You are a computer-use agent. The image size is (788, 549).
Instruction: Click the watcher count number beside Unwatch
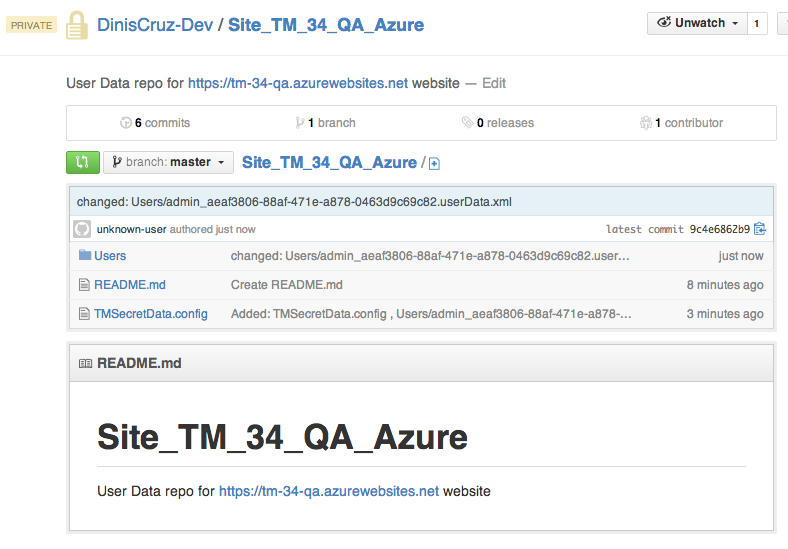tap(756, 23)
